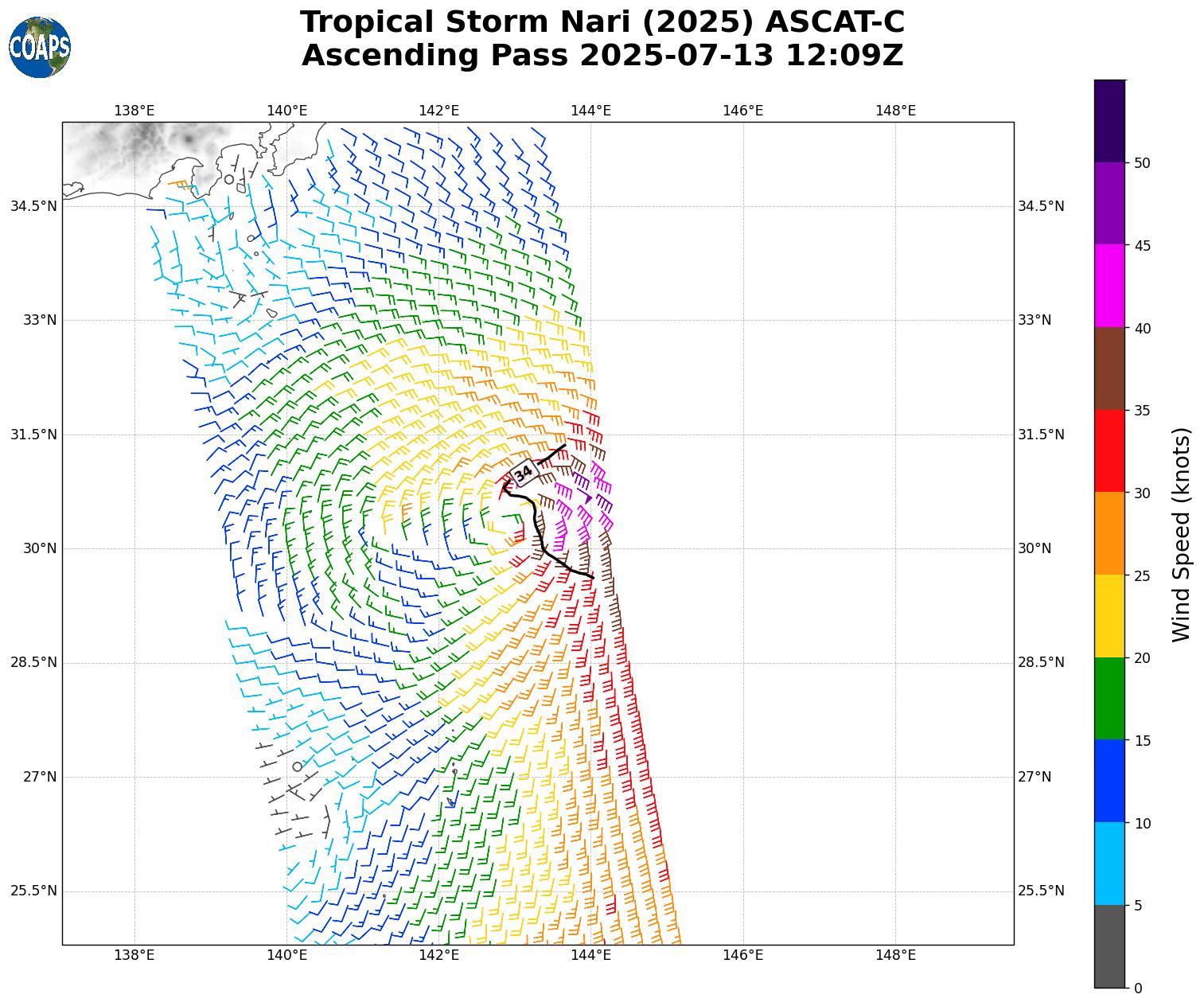1204x1006 pixels.
Task: Click the 50 tick label on colorbar
Action: (x=1142, y=163)
